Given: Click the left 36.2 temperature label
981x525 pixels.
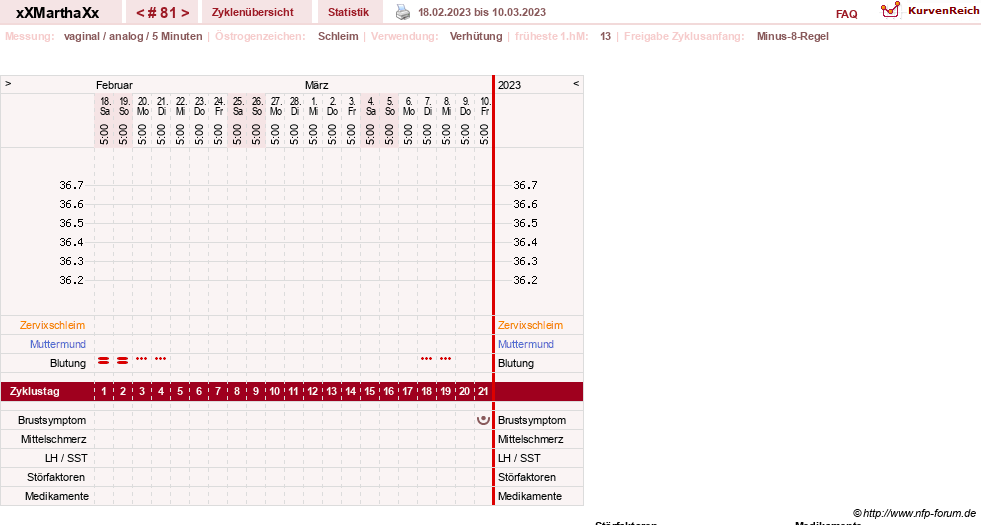Looking at the screenshot, I should tap(71, 280).
